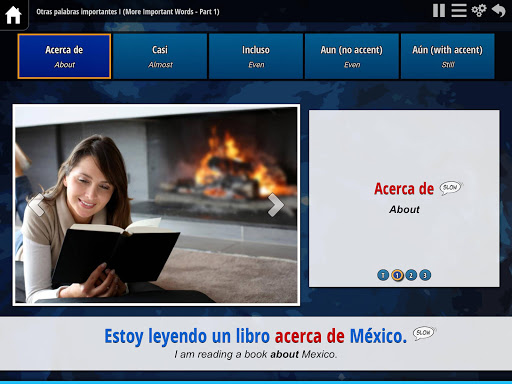The width and height of the screenshot is (512, 384).
Task: Choose the Aun (no accent) tab
Action: (352, 56)
